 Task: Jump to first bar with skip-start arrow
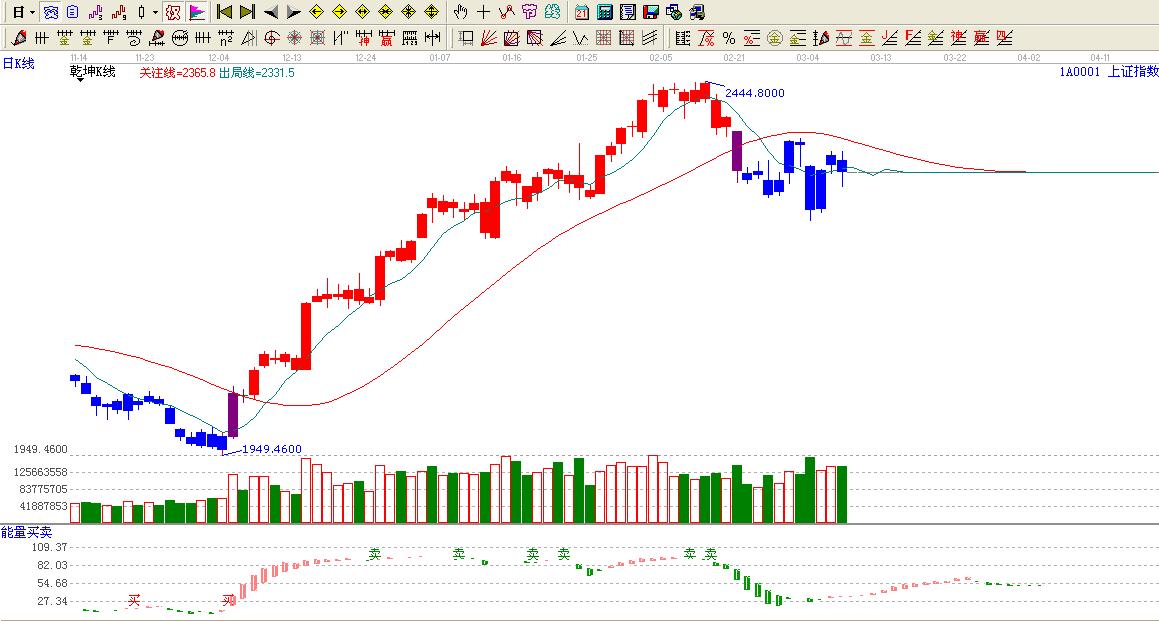[x=224, y=12]
